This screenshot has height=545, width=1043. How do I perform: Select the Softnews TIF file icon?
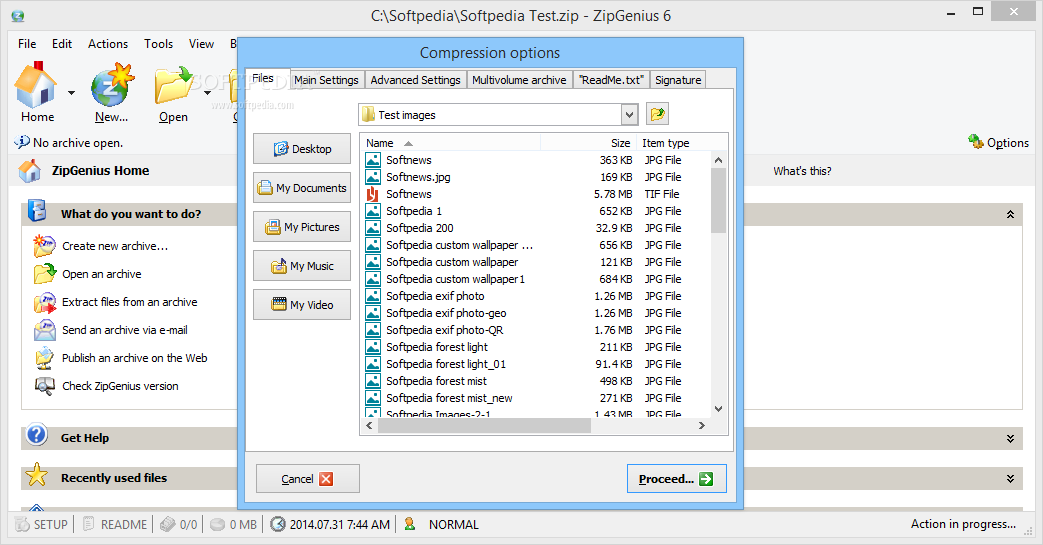click(373, 194)
